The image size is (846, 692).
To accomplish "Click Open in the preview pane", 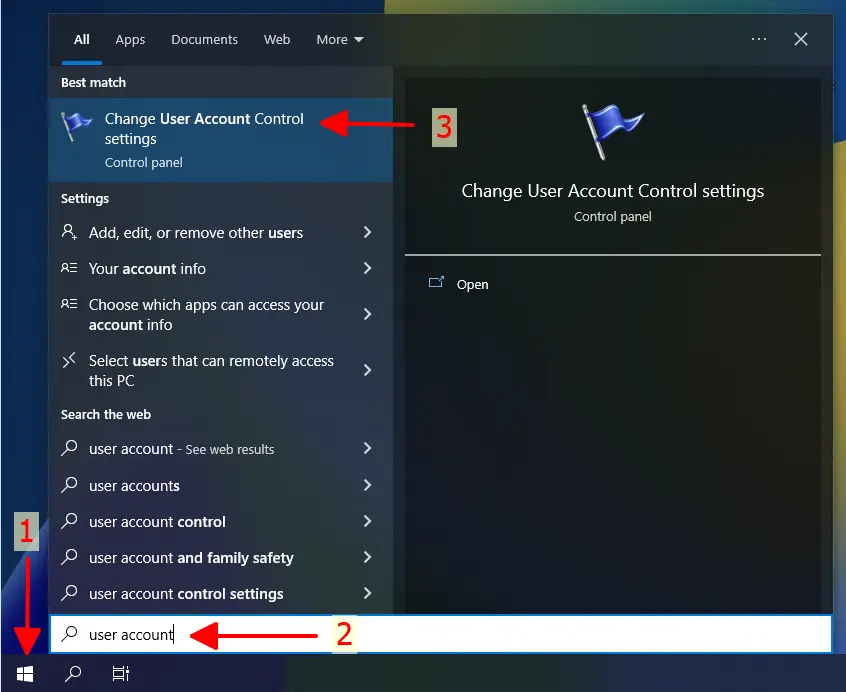I will click(472, 284).
